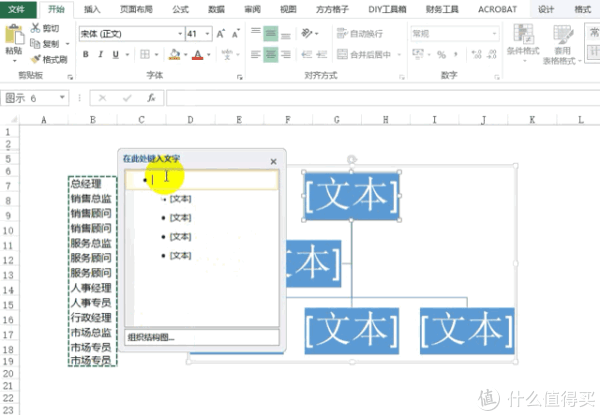Switch to the Insert (插入) tab
Image resolution: width=600 pixels, height=416 pixels.
pos(92,9)
